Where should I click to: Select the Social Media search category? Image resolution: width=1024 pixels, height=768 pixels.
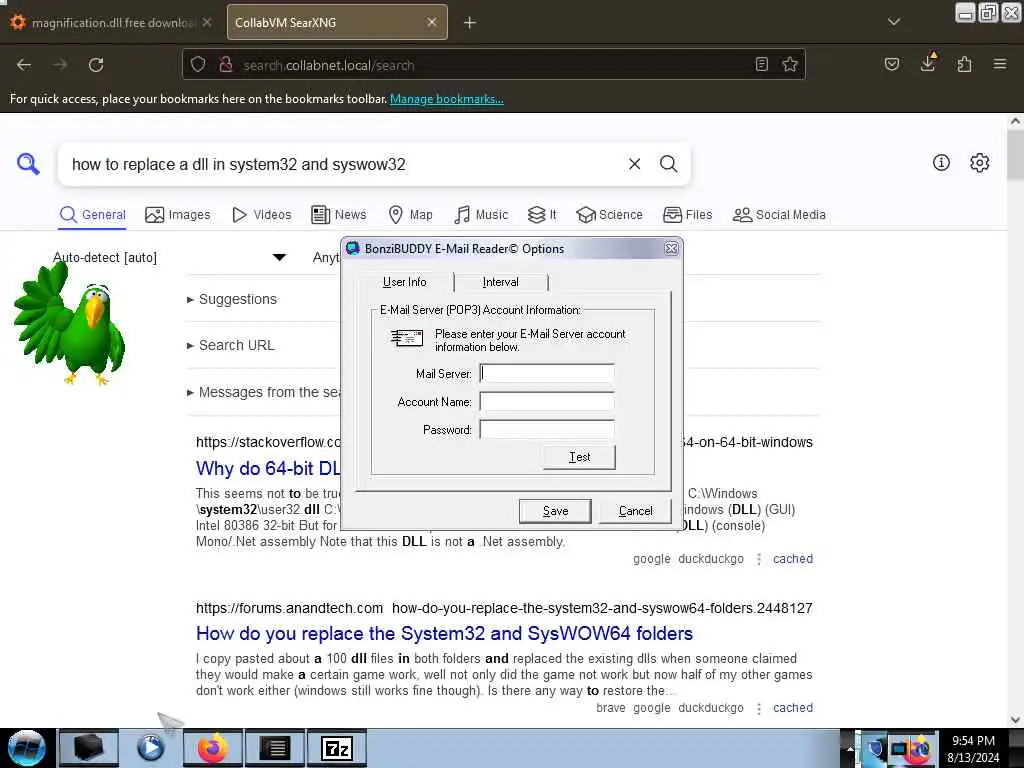(779, 215)
